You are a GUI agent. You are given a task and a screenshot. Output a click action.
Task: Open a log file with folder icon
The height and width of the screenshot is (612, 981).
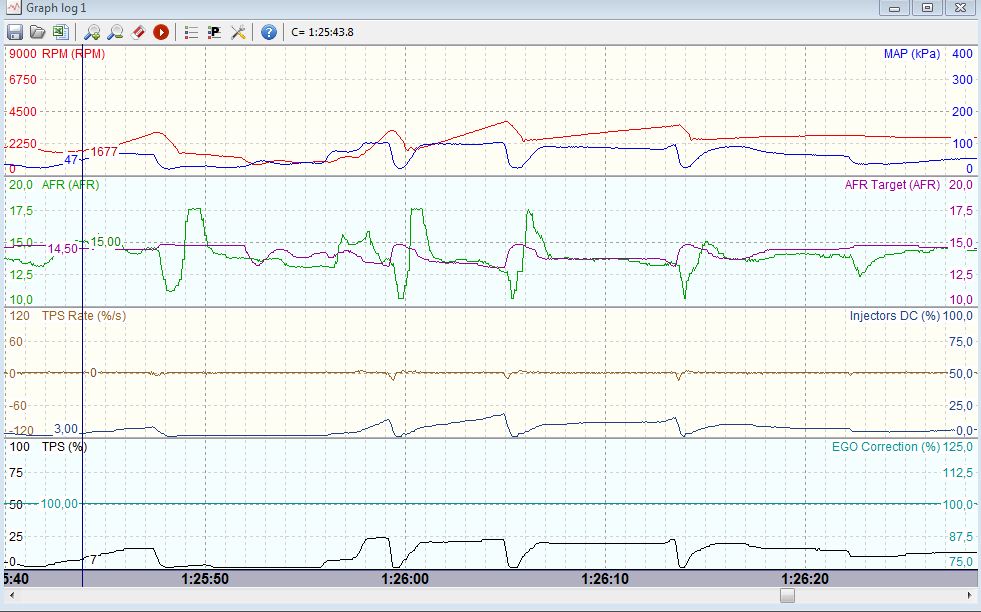click(x=37, y=32)
